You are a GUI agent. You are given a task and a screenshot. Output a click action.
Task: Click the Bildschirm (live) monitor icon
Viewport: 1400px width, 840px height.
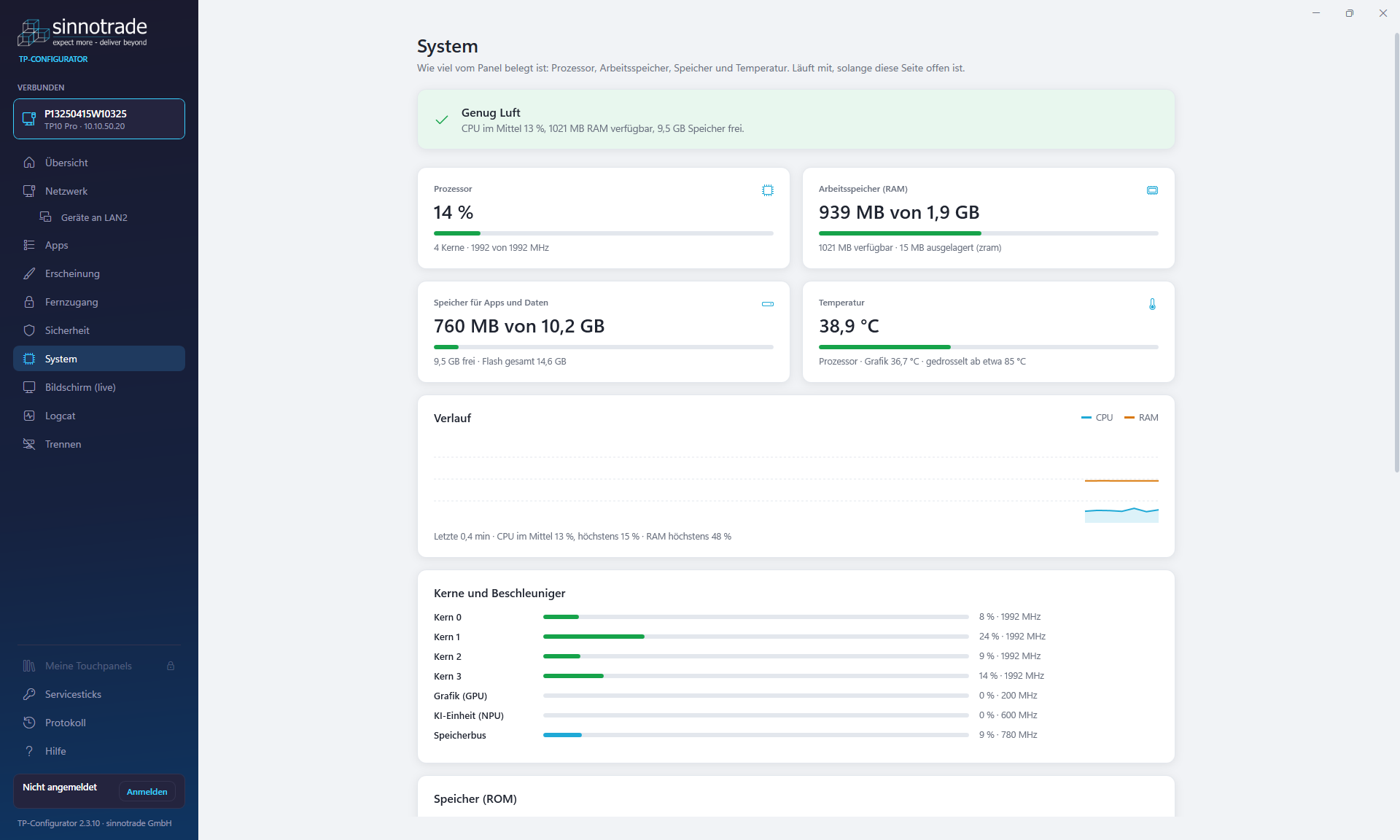pos(29,387)
